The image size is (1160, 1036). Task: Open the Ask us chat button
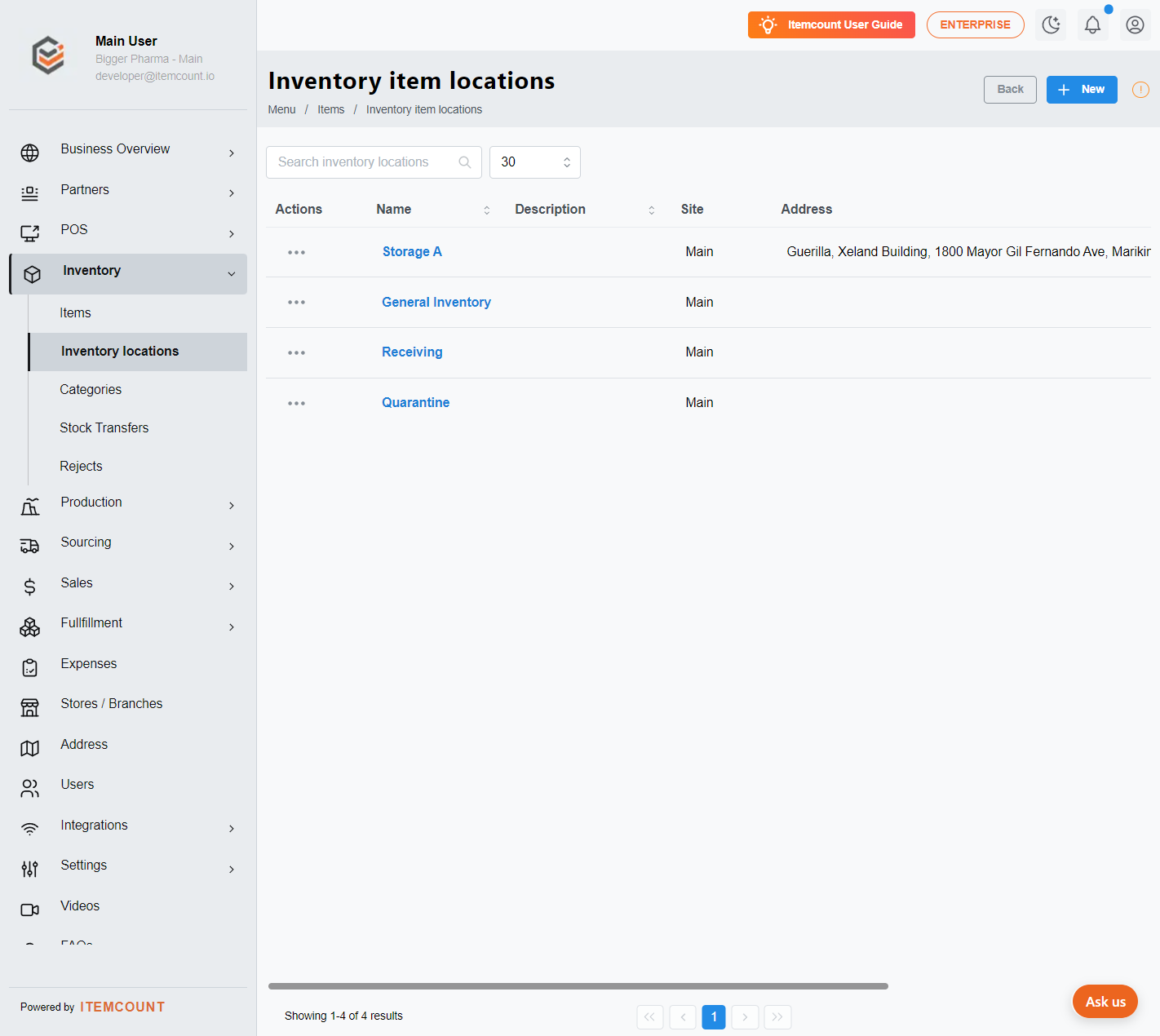[1105, 1002]
